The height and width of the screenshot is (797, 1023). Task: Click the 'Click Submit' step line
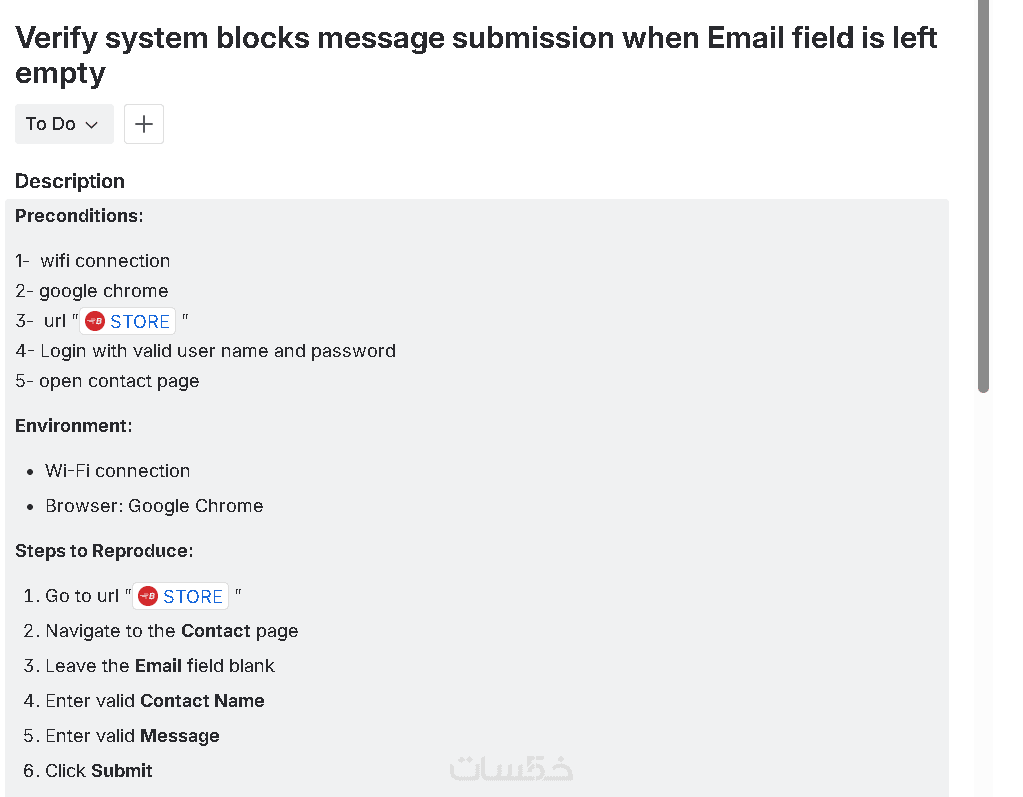[x=99, y=771]
